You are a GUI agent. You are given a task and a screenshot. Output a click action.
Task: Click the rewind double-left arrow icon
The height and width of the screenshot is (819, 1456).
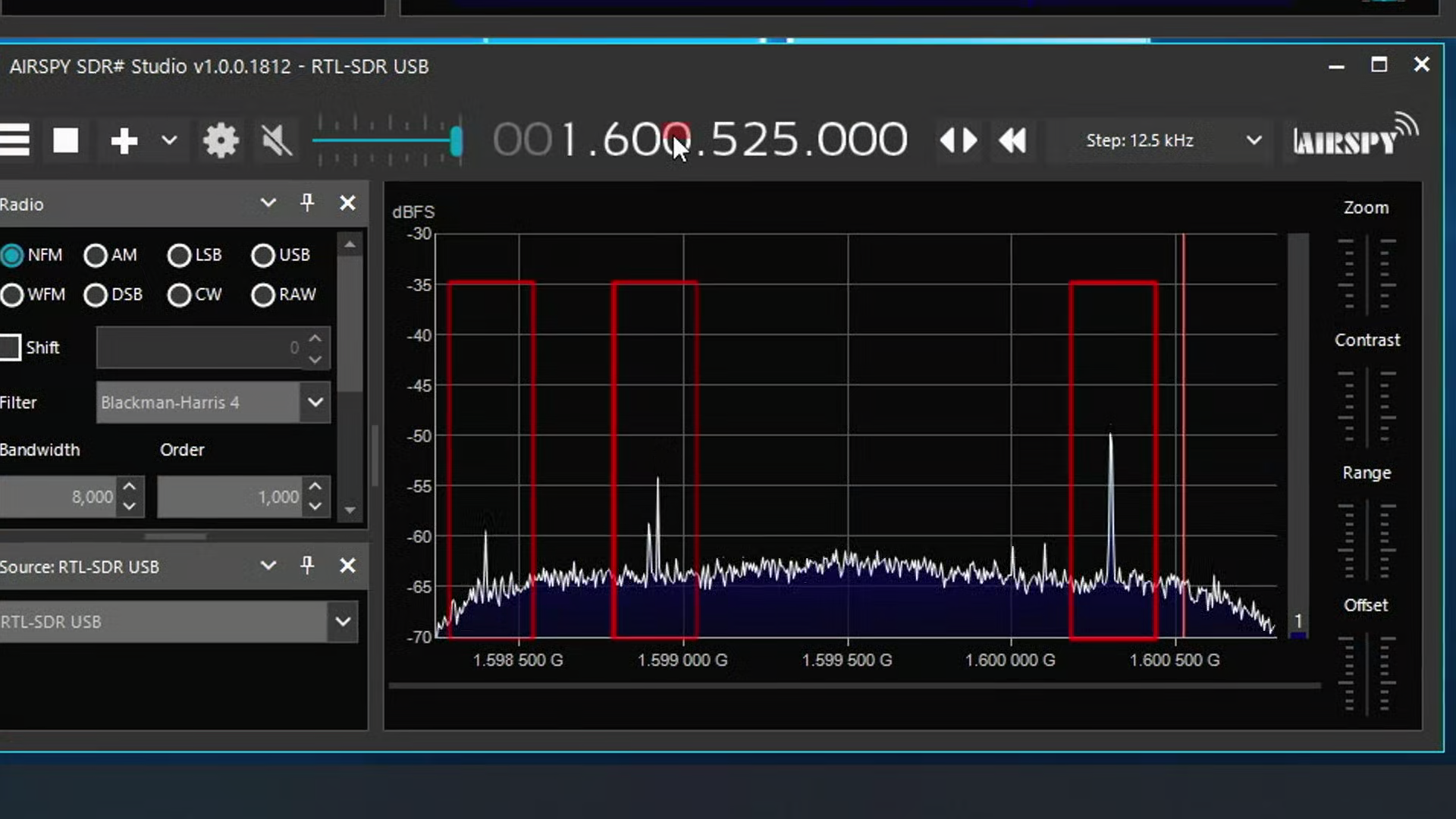click(1012, 140)
